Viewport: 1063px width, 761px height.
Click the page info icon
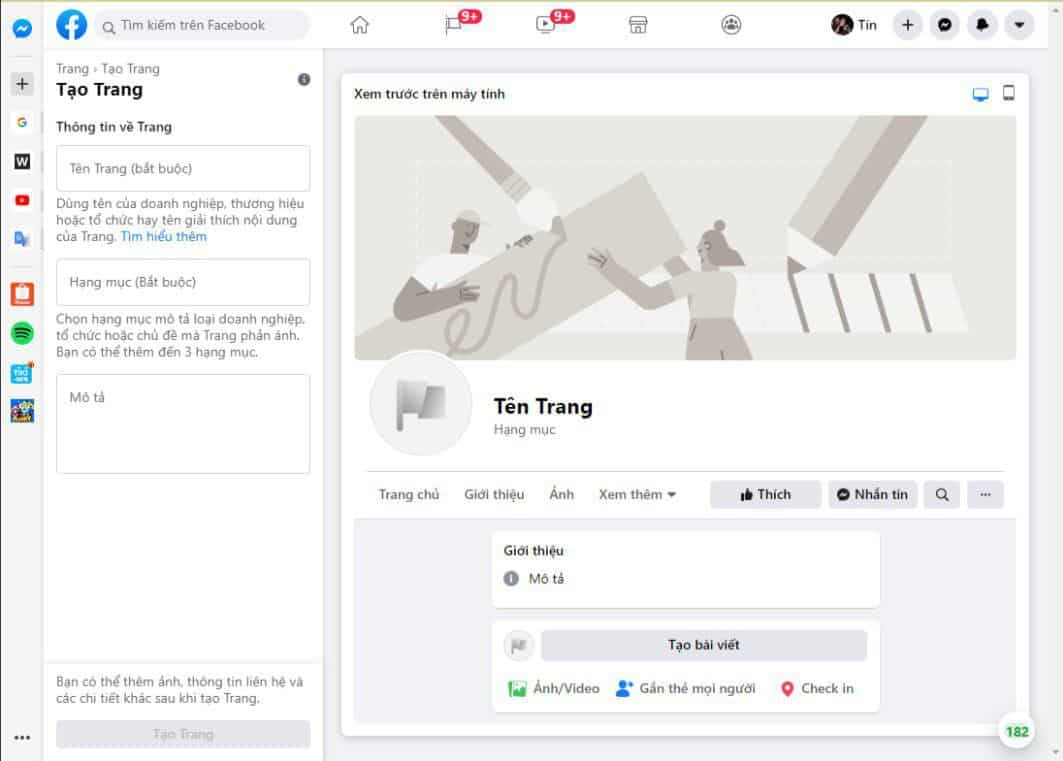click(304, 80)
